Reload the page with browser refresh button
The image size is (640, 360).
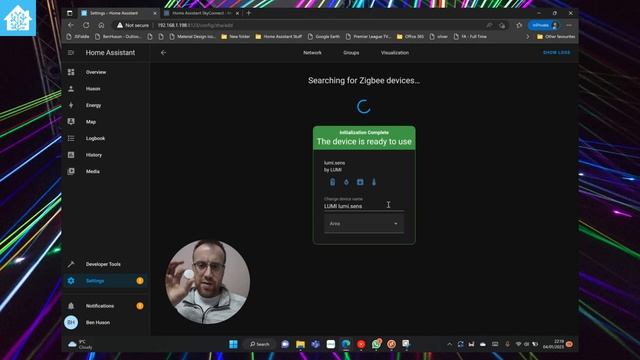tap(86, 25)
